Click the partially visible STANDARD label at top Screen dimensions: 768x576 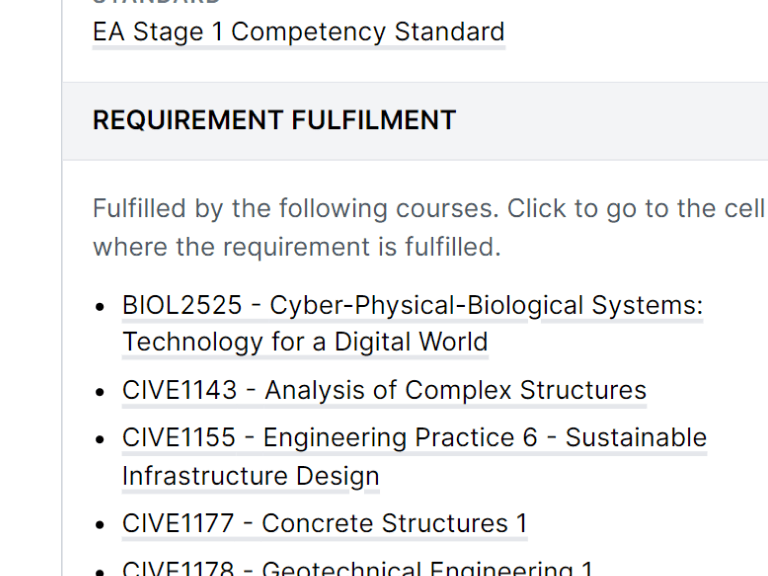157,2
